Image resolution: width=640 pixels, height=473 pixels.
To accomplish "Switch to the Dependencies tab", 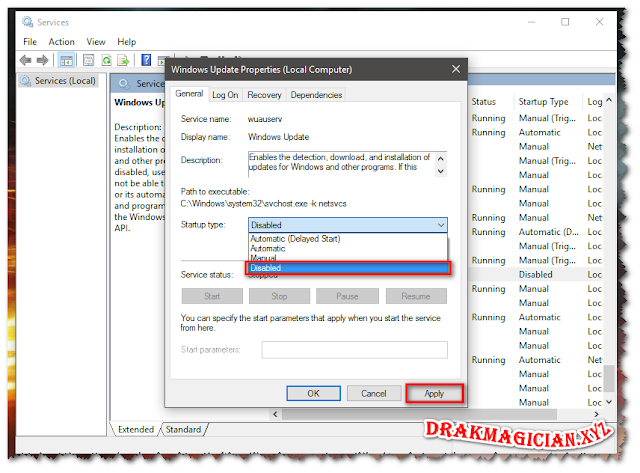I will (316, 95).
